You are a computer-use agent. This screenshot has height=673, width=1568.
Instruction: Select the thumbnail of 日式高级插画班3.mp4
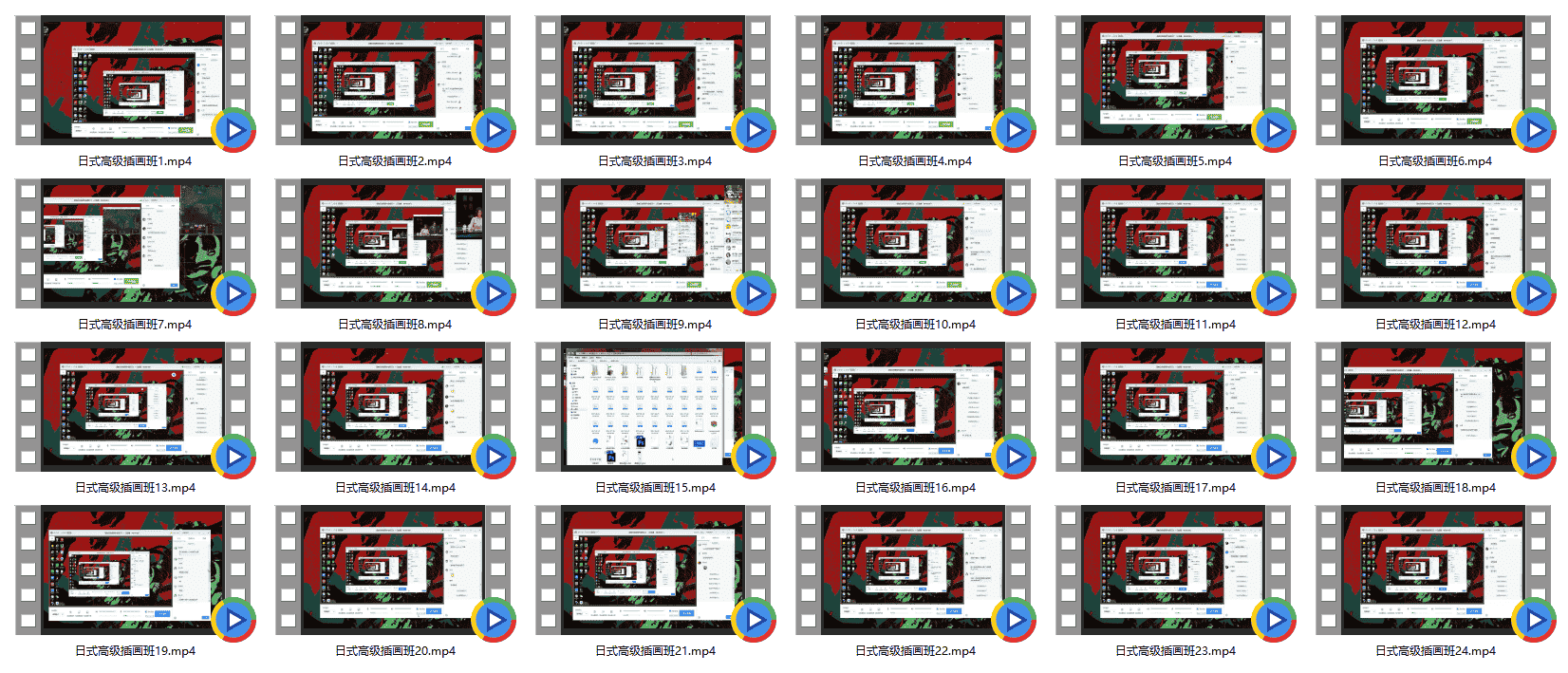(x=654, y=80)
